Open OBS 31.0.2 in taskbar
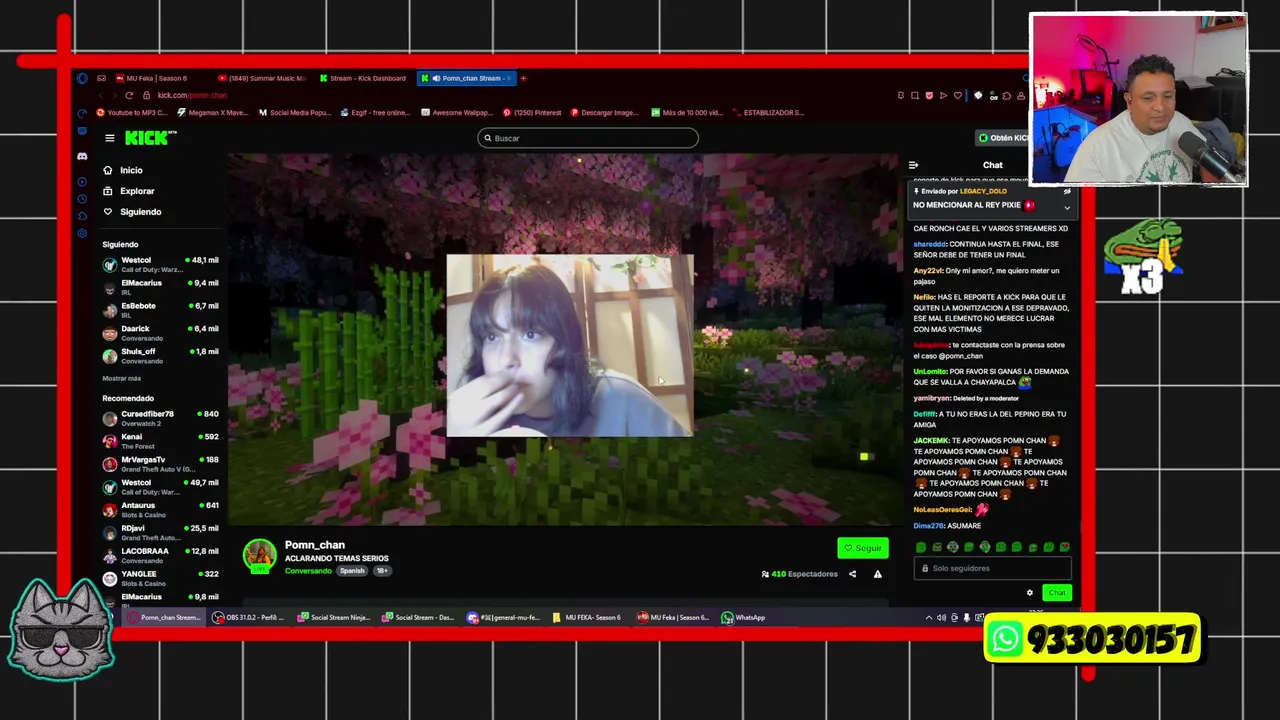This screenshot has width=1280, height=720. [248, 617]
